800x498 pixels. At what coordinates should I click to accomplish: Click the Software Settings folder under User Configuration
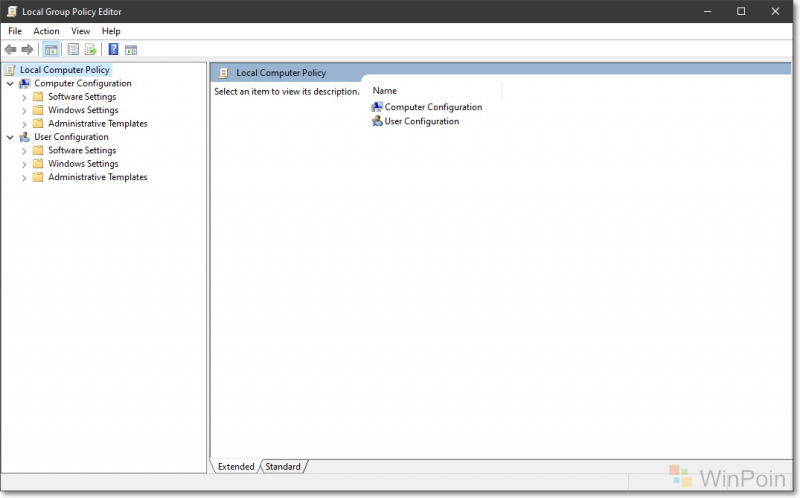82,150
